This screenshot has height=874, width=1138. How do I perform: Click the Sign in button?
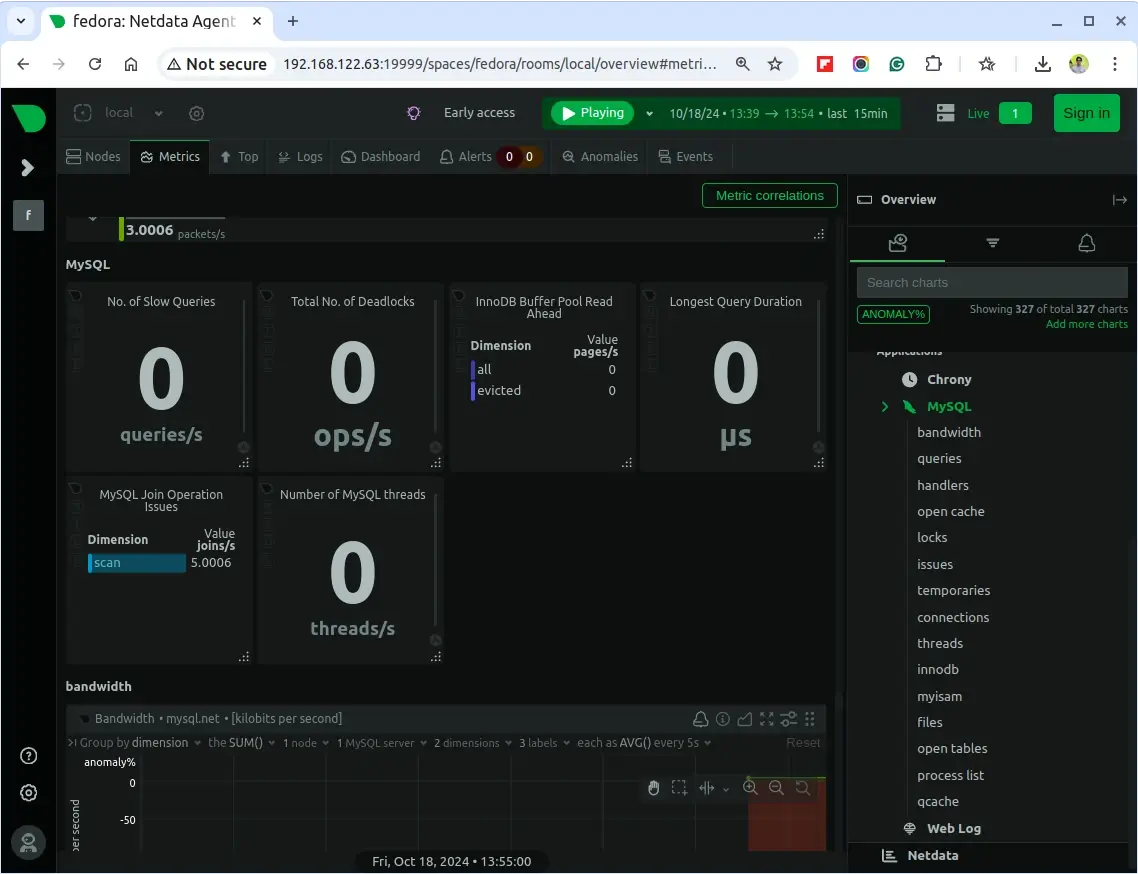click(1086, 113)
